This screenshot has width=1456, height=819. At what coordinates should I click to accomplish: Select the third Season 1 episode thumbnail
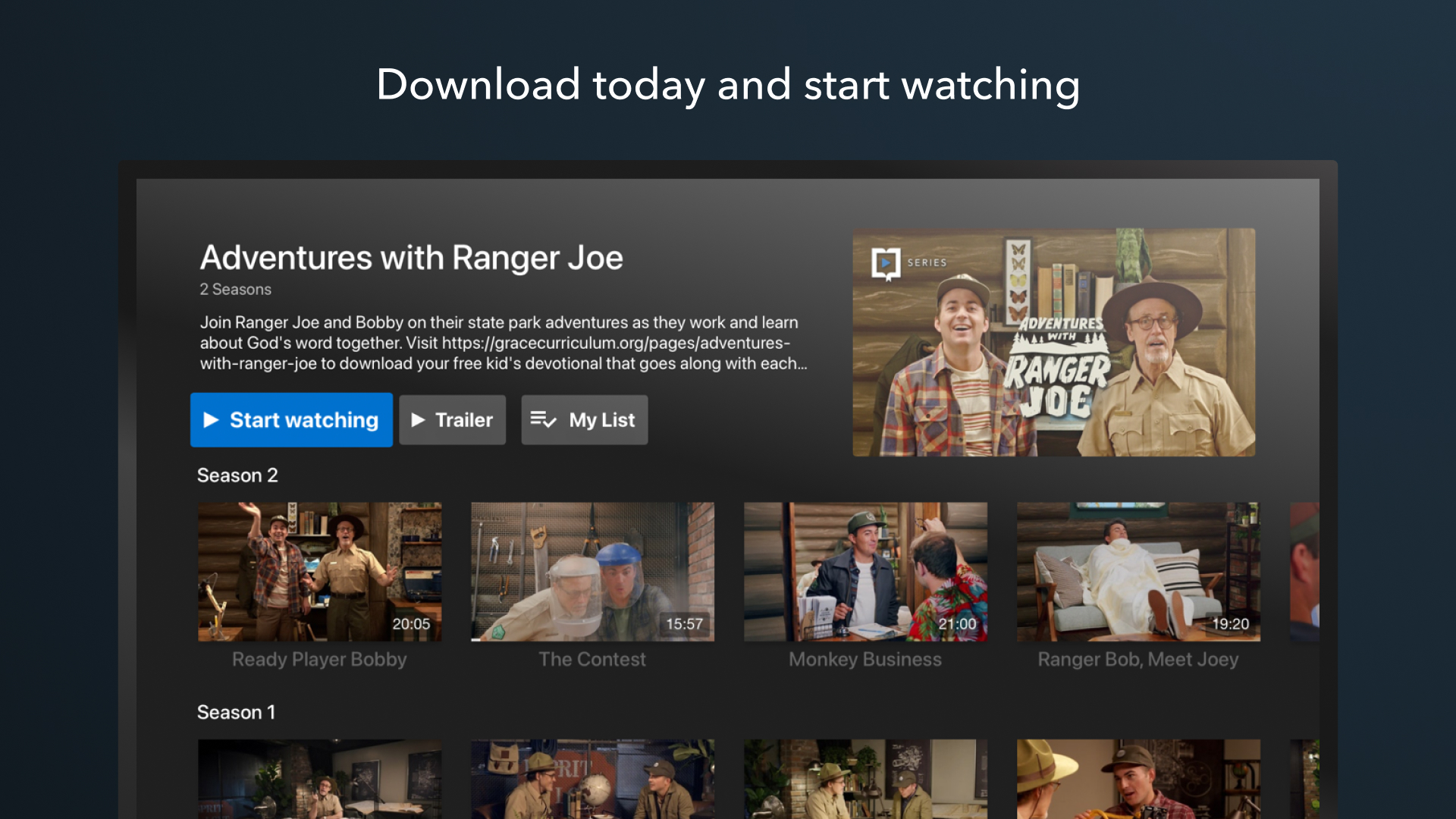click(865, 779)
